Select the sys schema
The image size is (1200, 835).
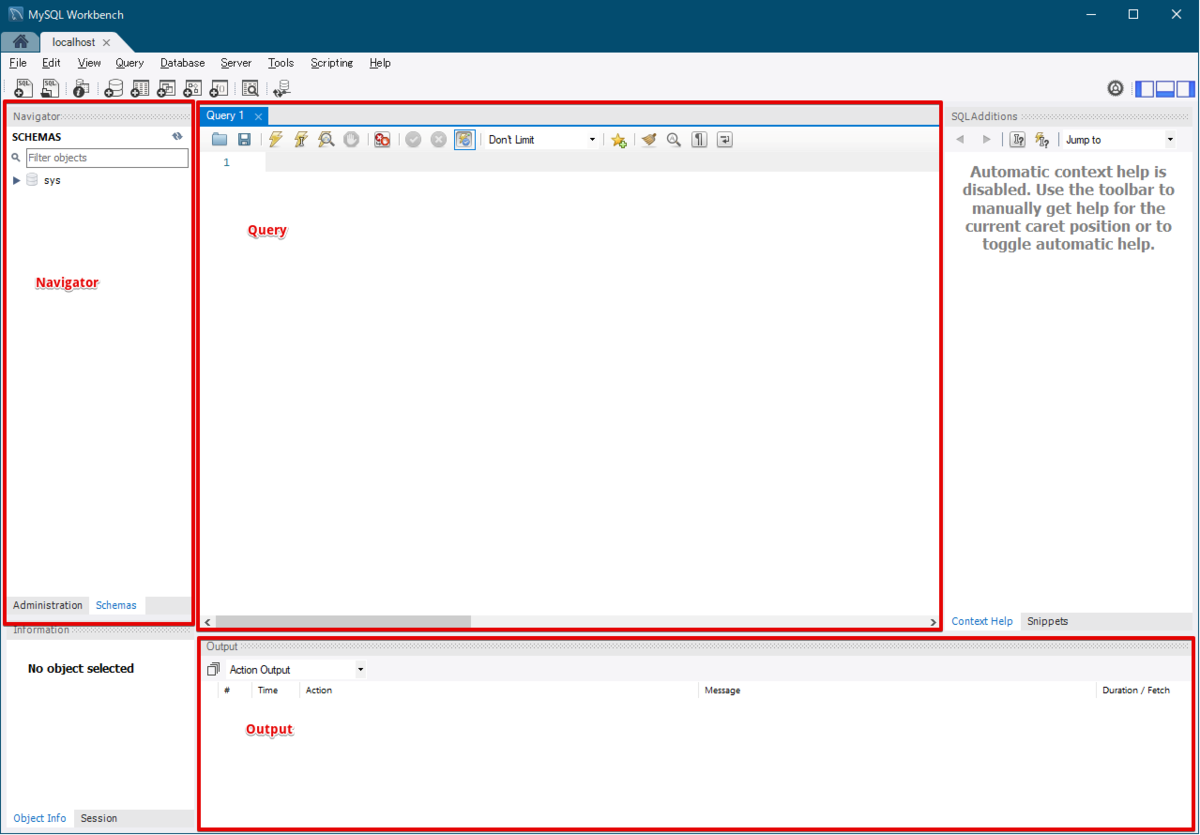(x=52, y=181)
